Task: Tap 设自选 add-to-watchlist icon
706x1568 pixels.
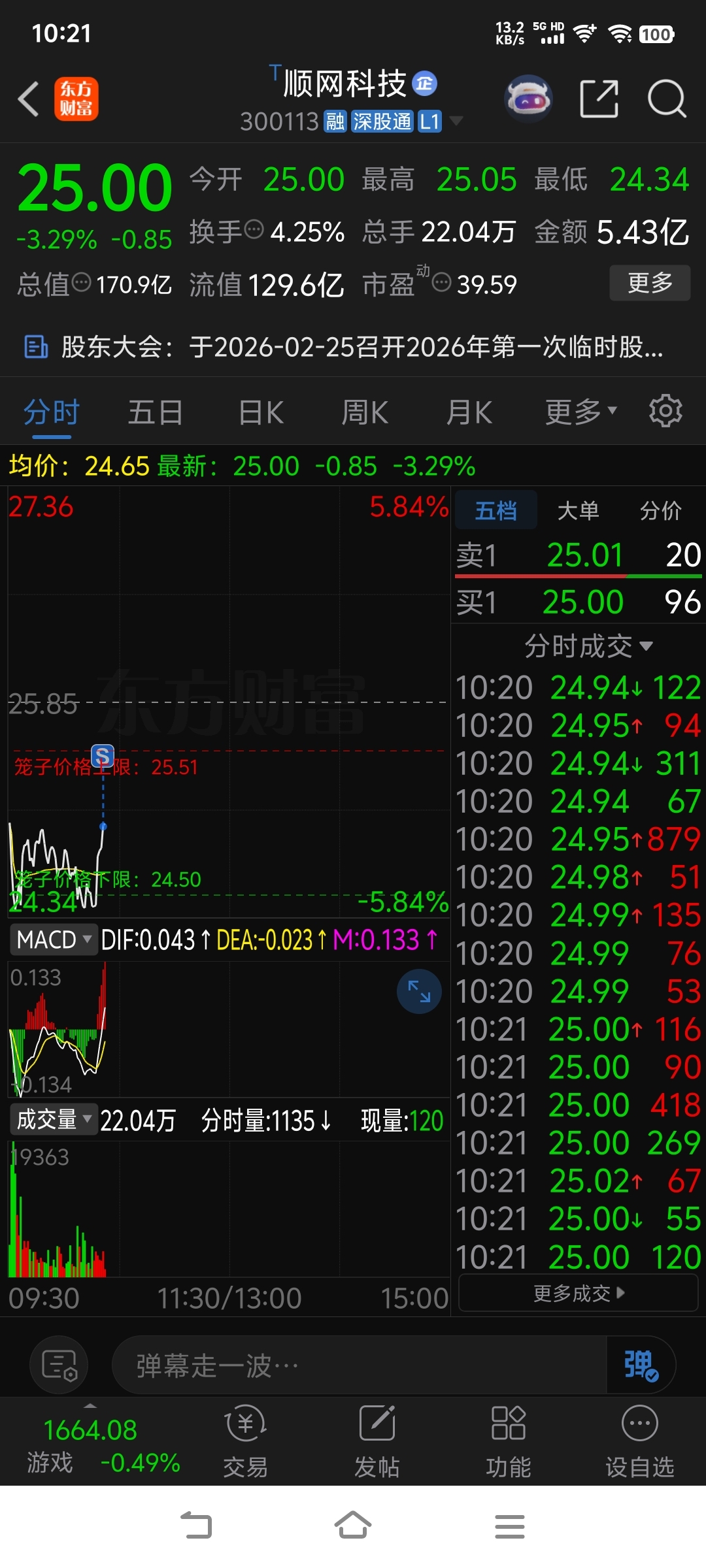Action: point(639,1441)
